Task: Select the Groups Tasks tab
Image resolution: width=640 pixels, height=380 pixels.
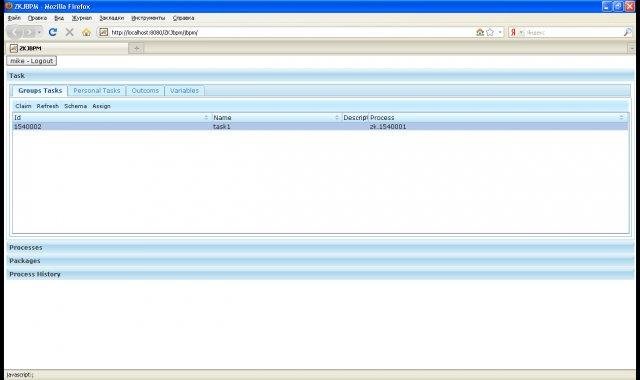Action: 40,91
